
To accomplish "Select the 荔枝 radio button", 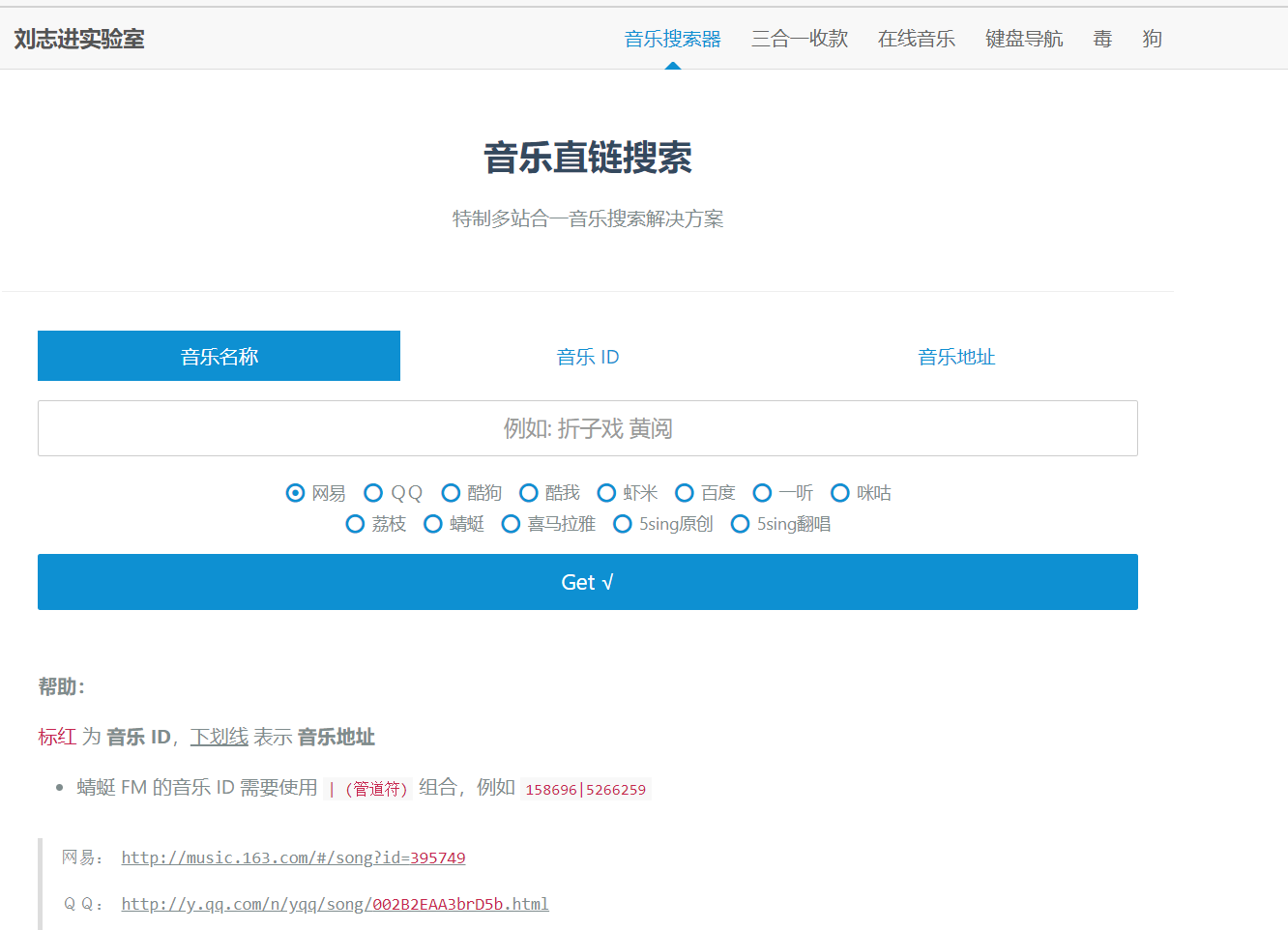I will (355, 524).
